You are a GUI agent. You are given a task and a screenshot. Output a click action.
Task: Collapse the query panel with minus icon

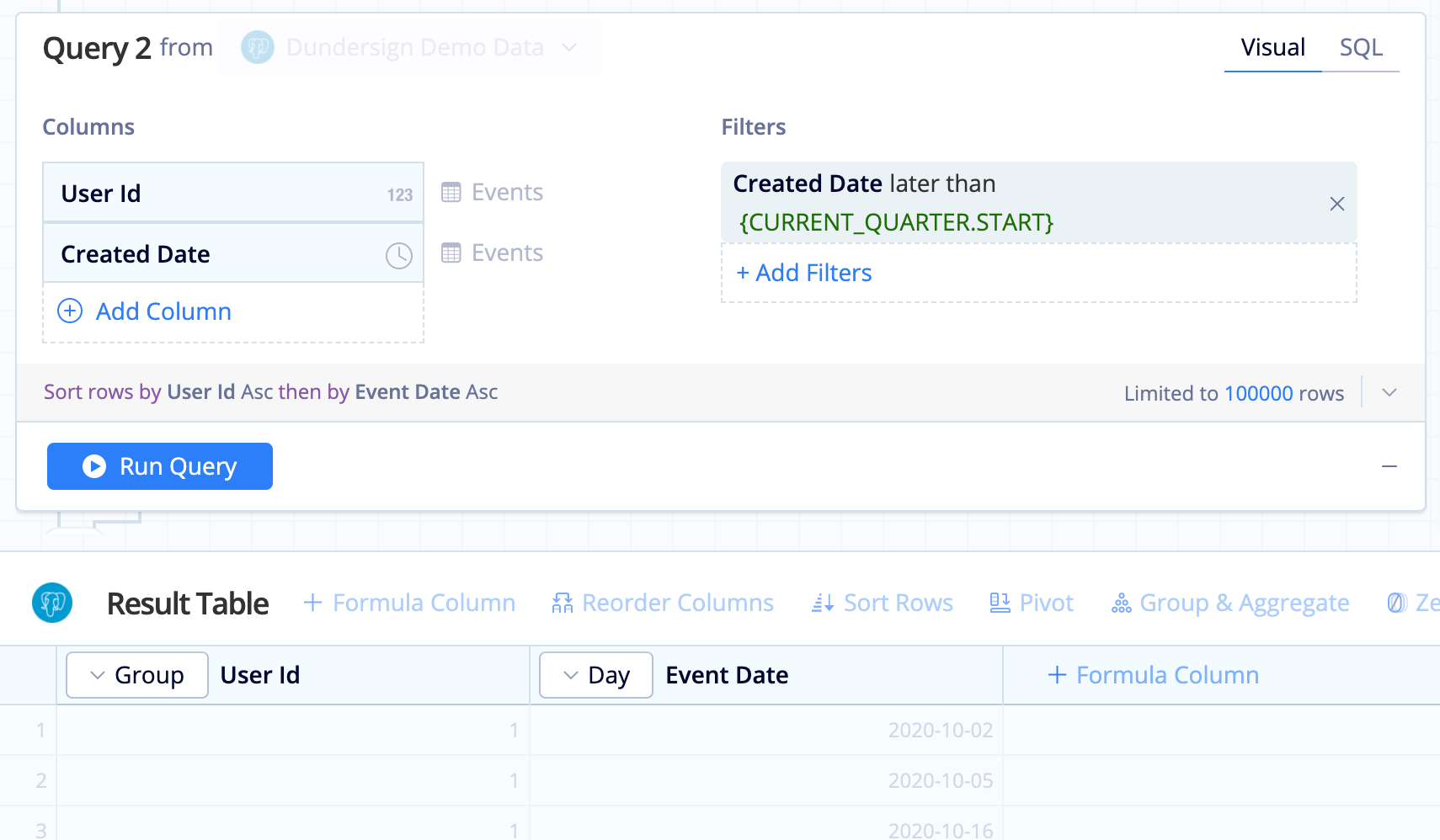pos(1389,466)
